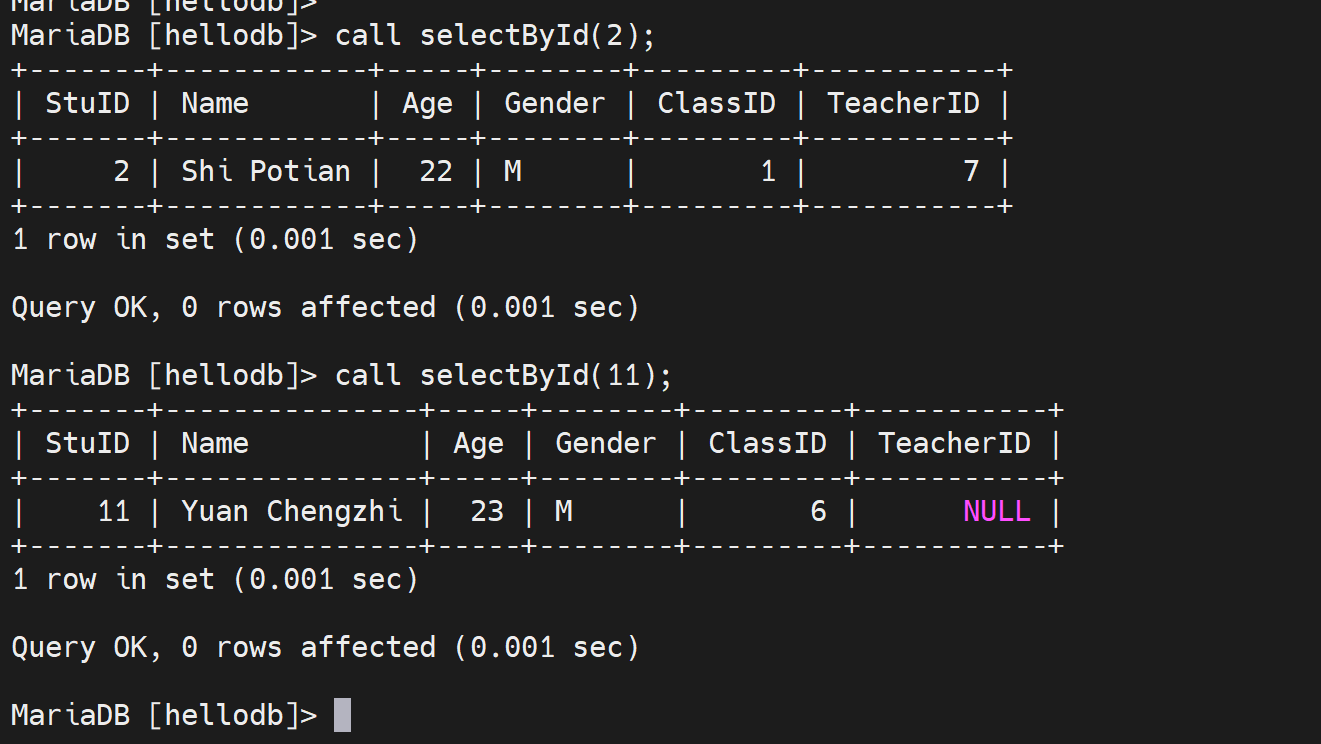Click the StuID header of the first table

88,104
